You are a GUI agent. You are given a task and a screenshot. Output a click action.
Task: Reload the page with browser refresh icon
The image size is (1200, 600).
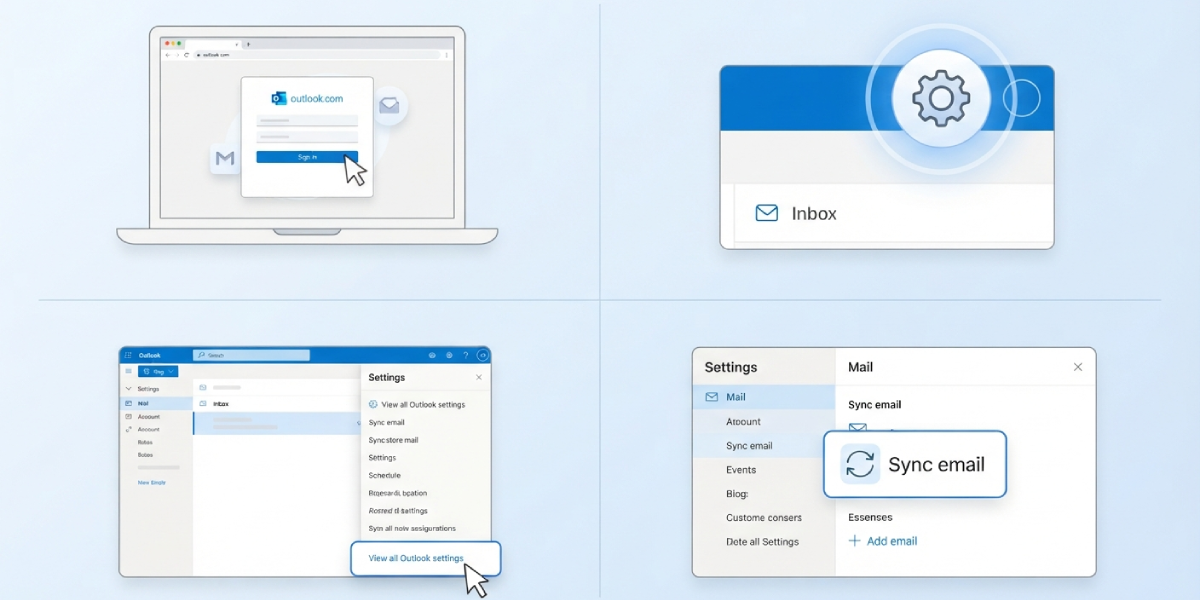pos(186,55)
